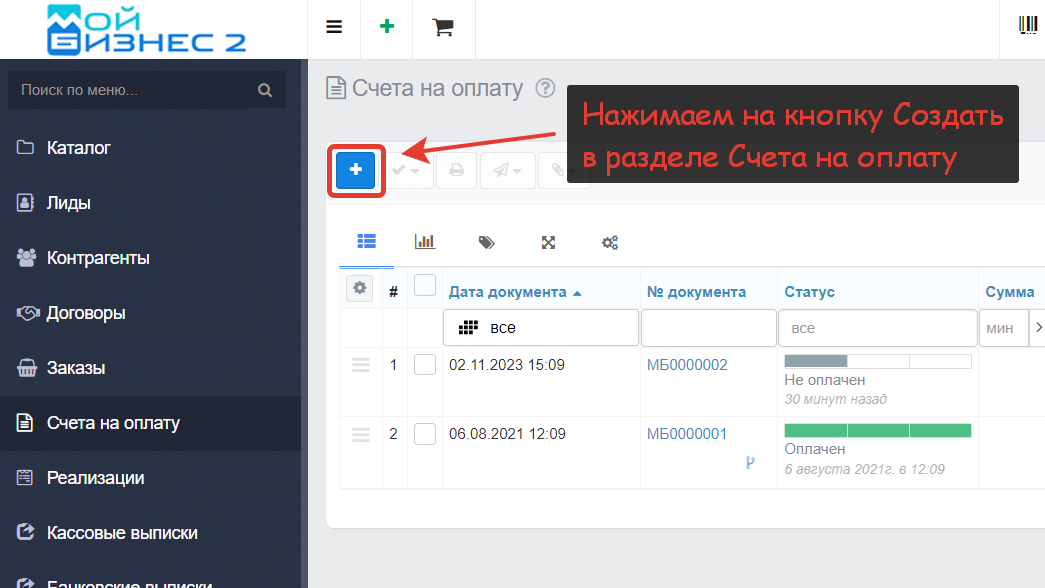1045x588 pixels.
Task: Click the blue Create plus button
Action: 356,170
